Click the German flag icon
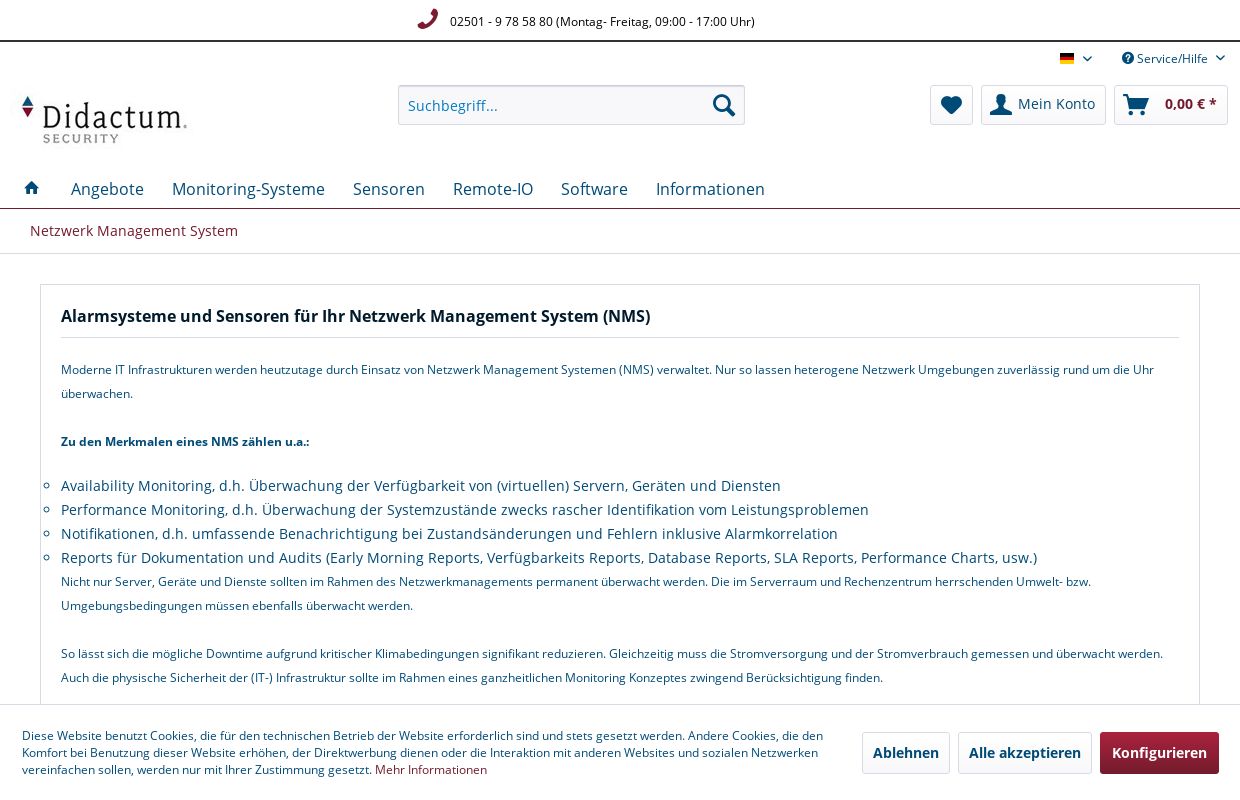 1066,58
